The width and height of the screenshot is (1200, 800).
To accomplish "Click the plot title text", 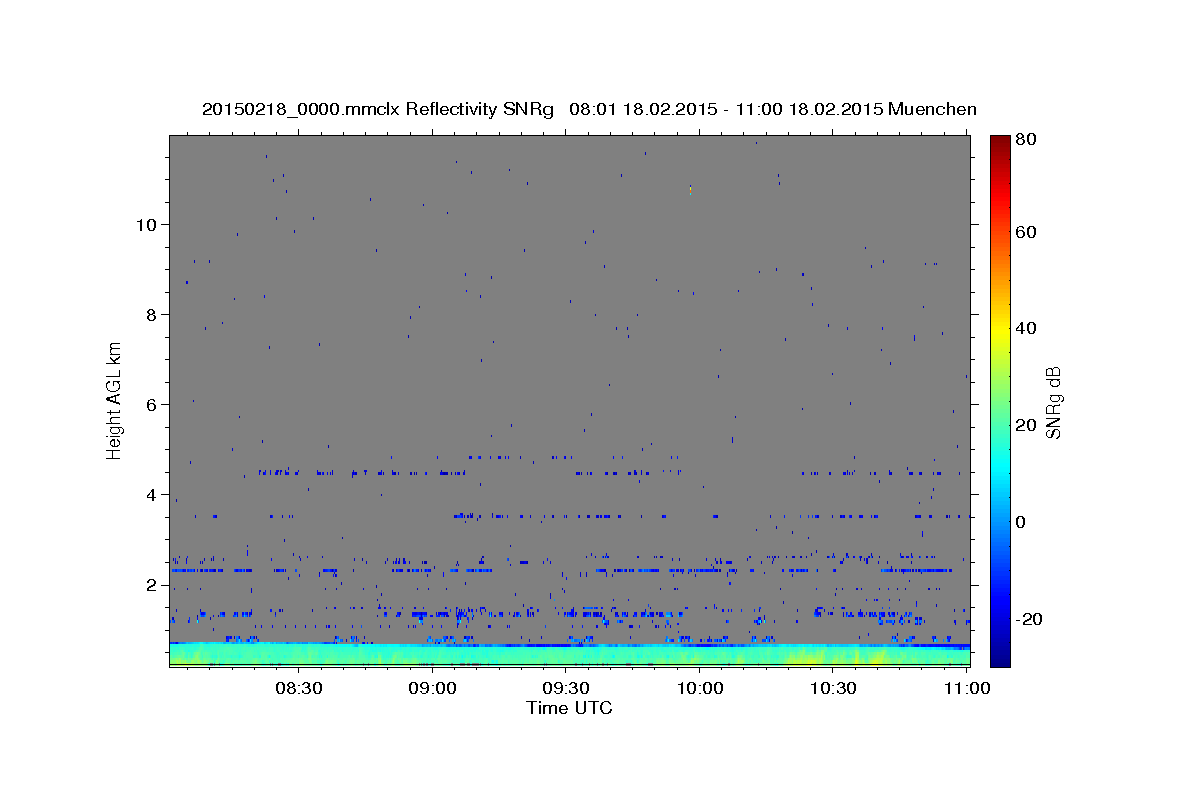I will 589,109.
